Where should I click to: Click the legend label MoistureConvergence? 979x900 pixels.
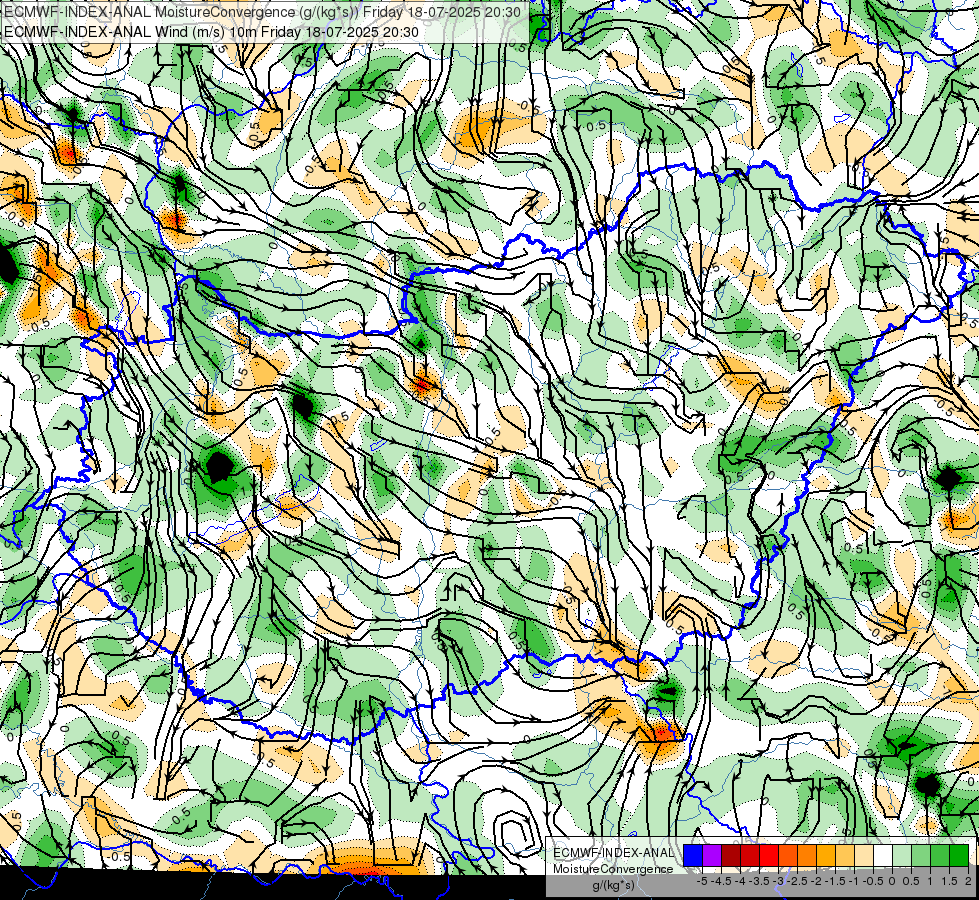[x=613, y=869]
